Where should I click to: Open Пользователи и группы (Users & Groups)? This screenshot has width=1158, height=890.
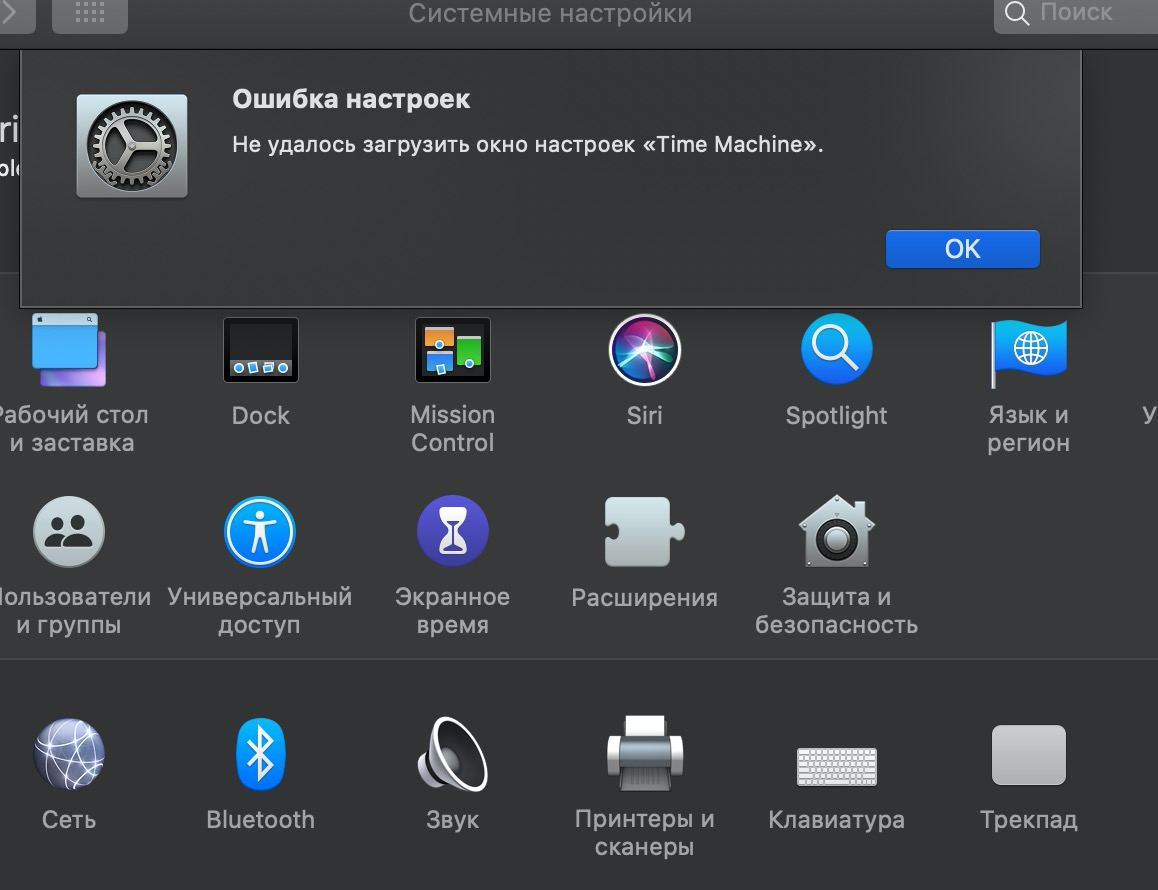coord(69,532)
